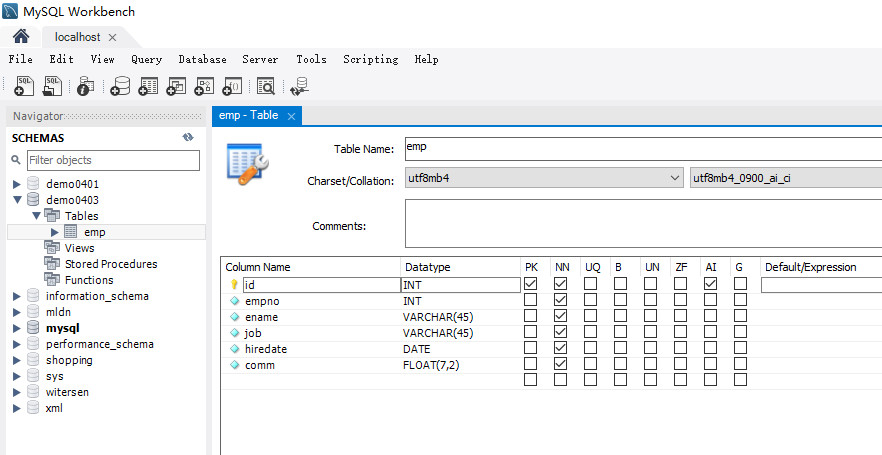Check G for the id column
Screen dimensions: 882x455
740,283
